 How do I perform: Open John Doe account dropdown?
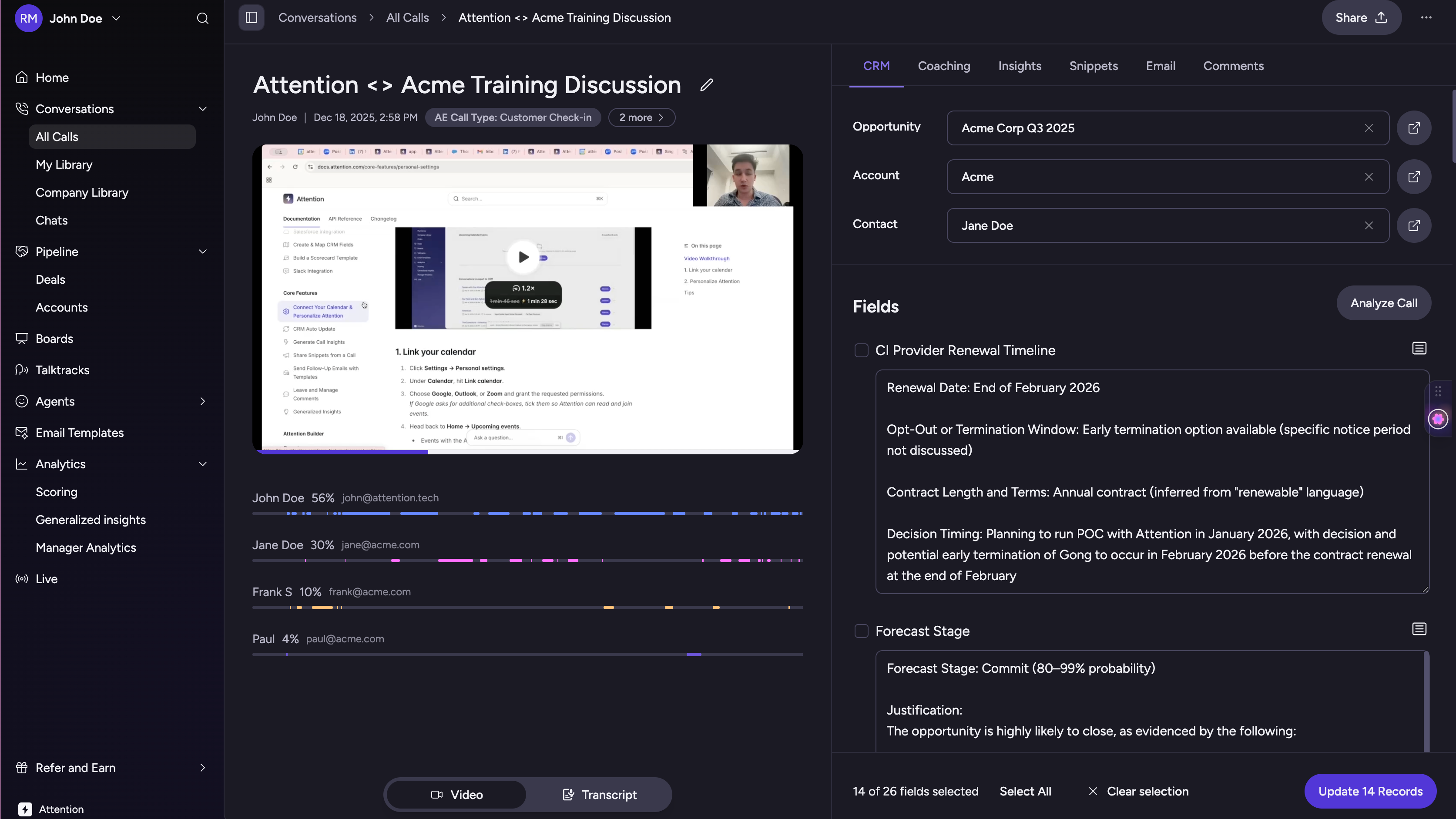[x=68, y=18]
